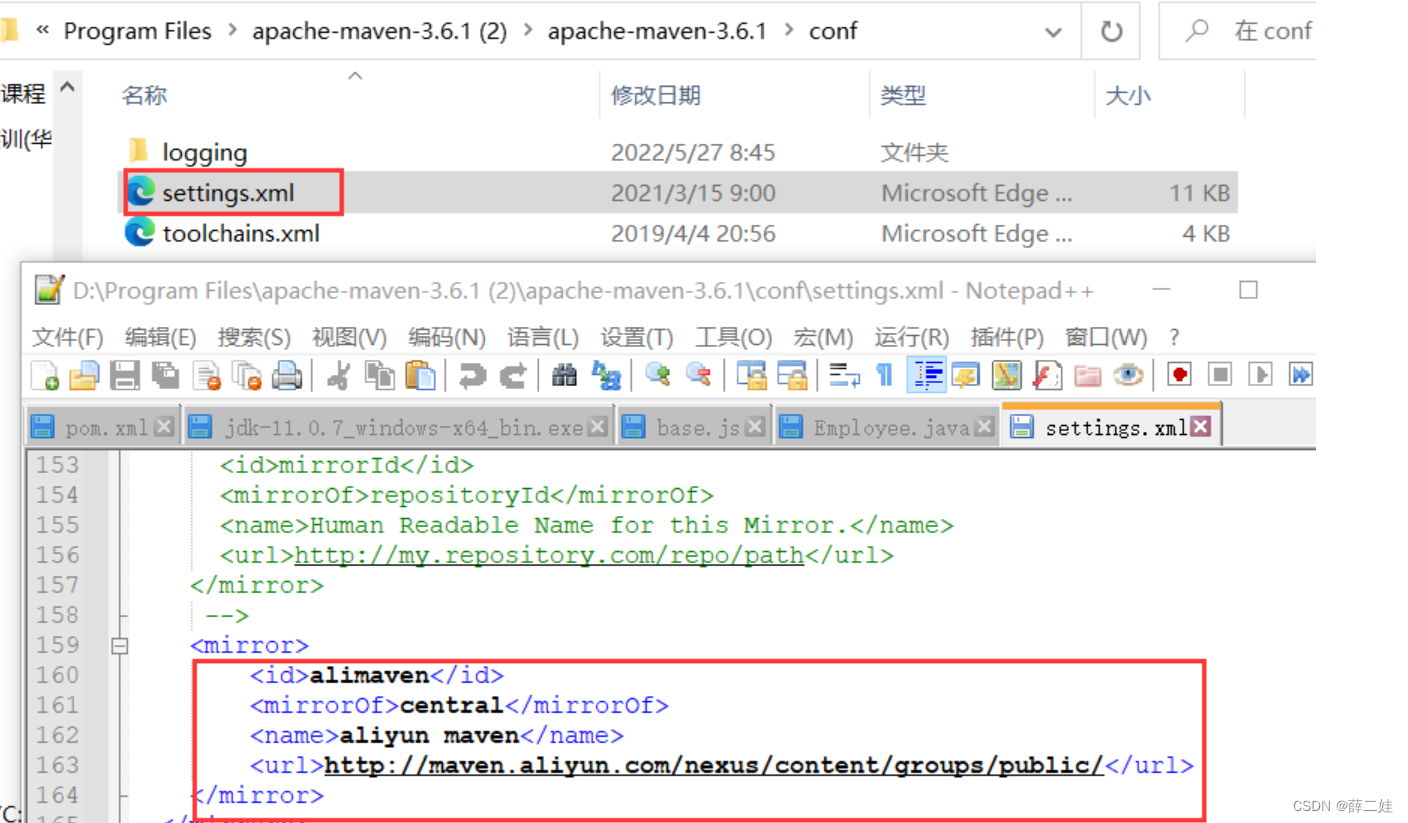Open the 编码(N) menu
Viewport: 1408px width, 823px height.
[446, 337]
